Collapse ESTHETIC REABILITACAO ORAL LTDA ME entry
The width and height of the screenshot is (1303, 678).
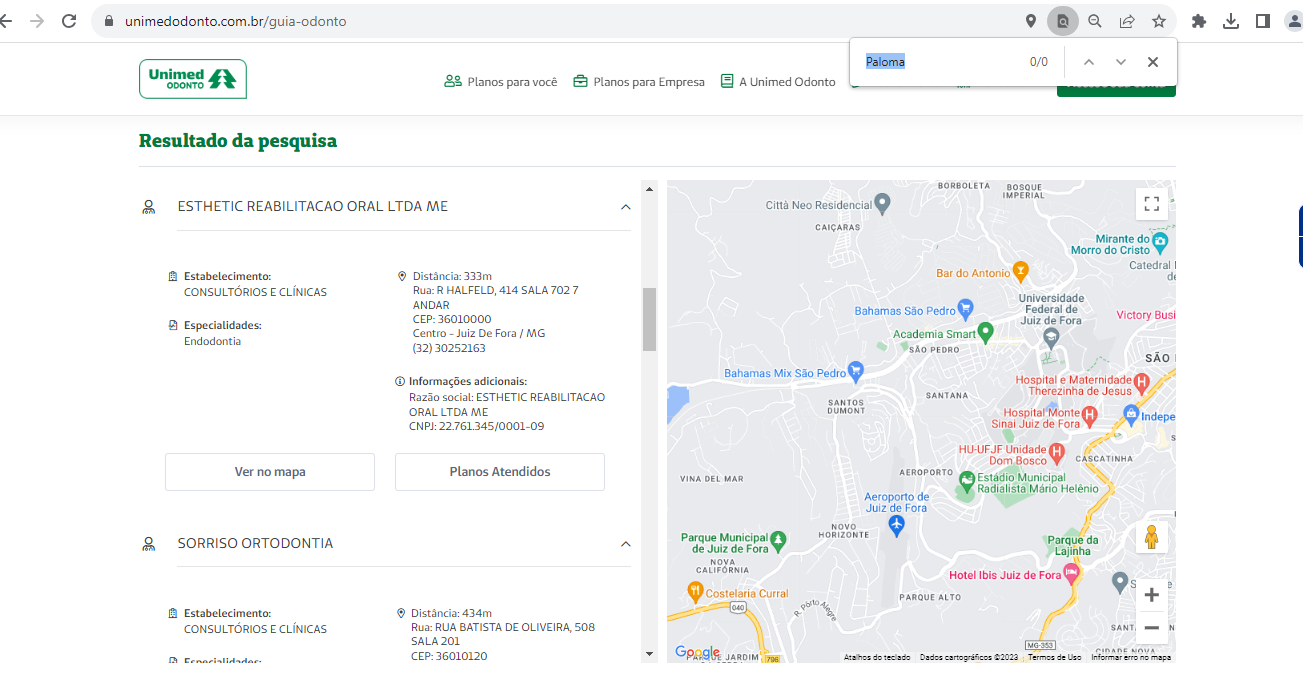click(x=625, y=207)
